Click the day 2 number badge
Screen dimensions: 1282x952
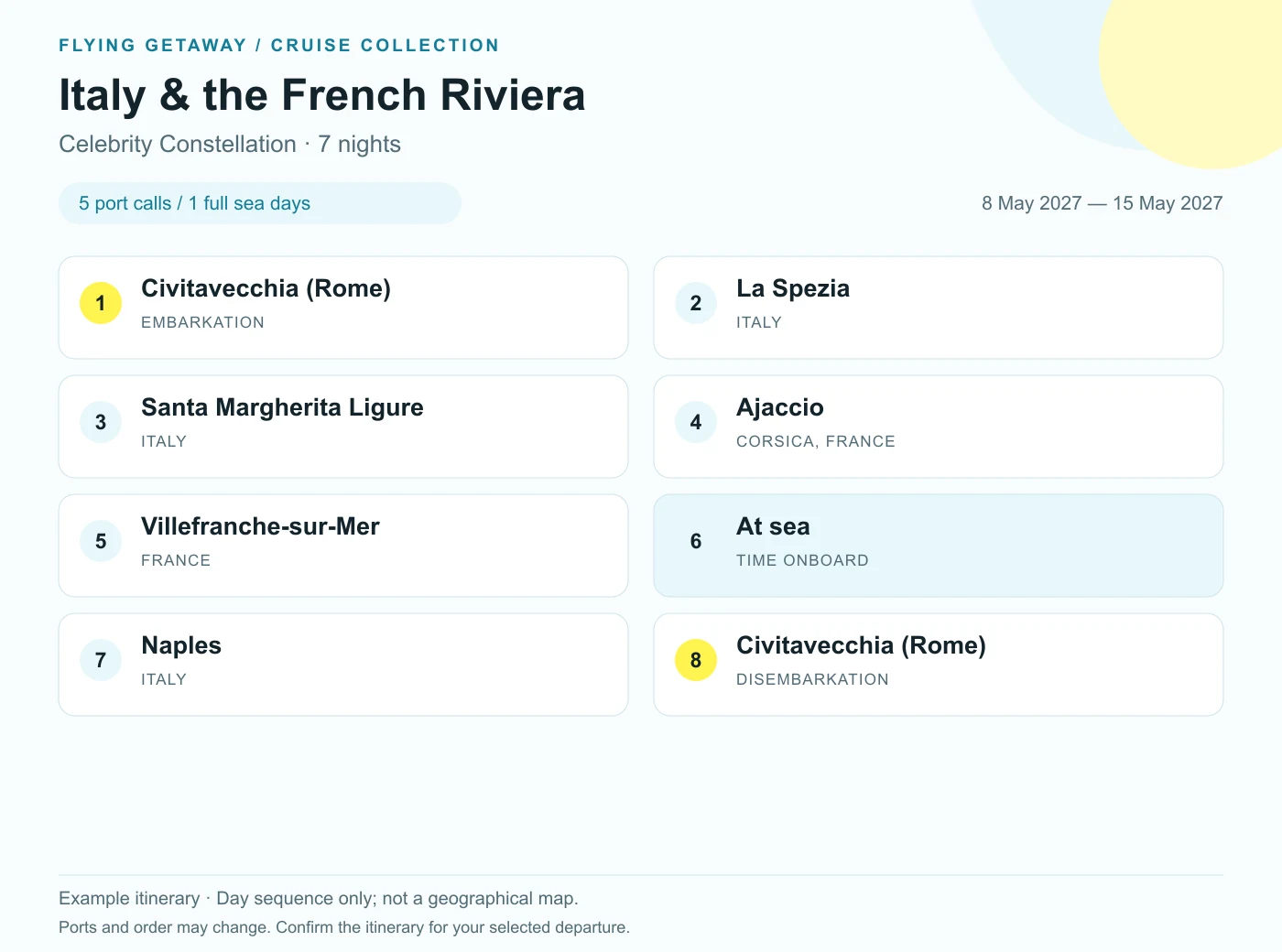click(696, 303)
